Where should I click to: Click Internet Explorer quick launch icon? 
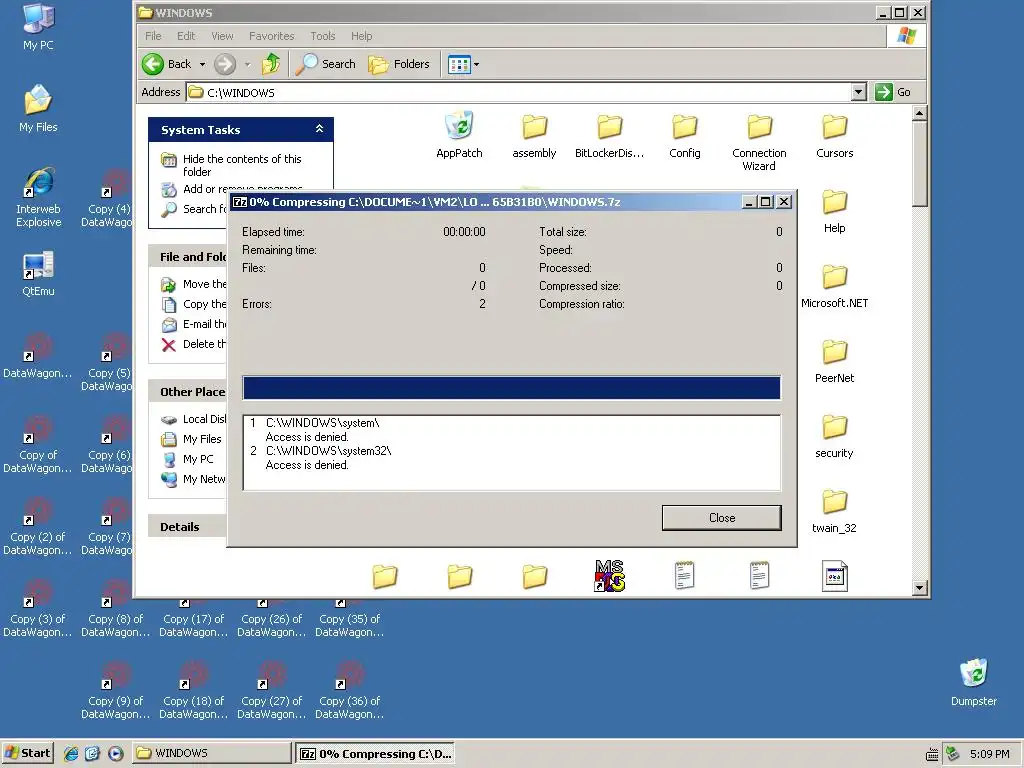click(x=71, y=754)
